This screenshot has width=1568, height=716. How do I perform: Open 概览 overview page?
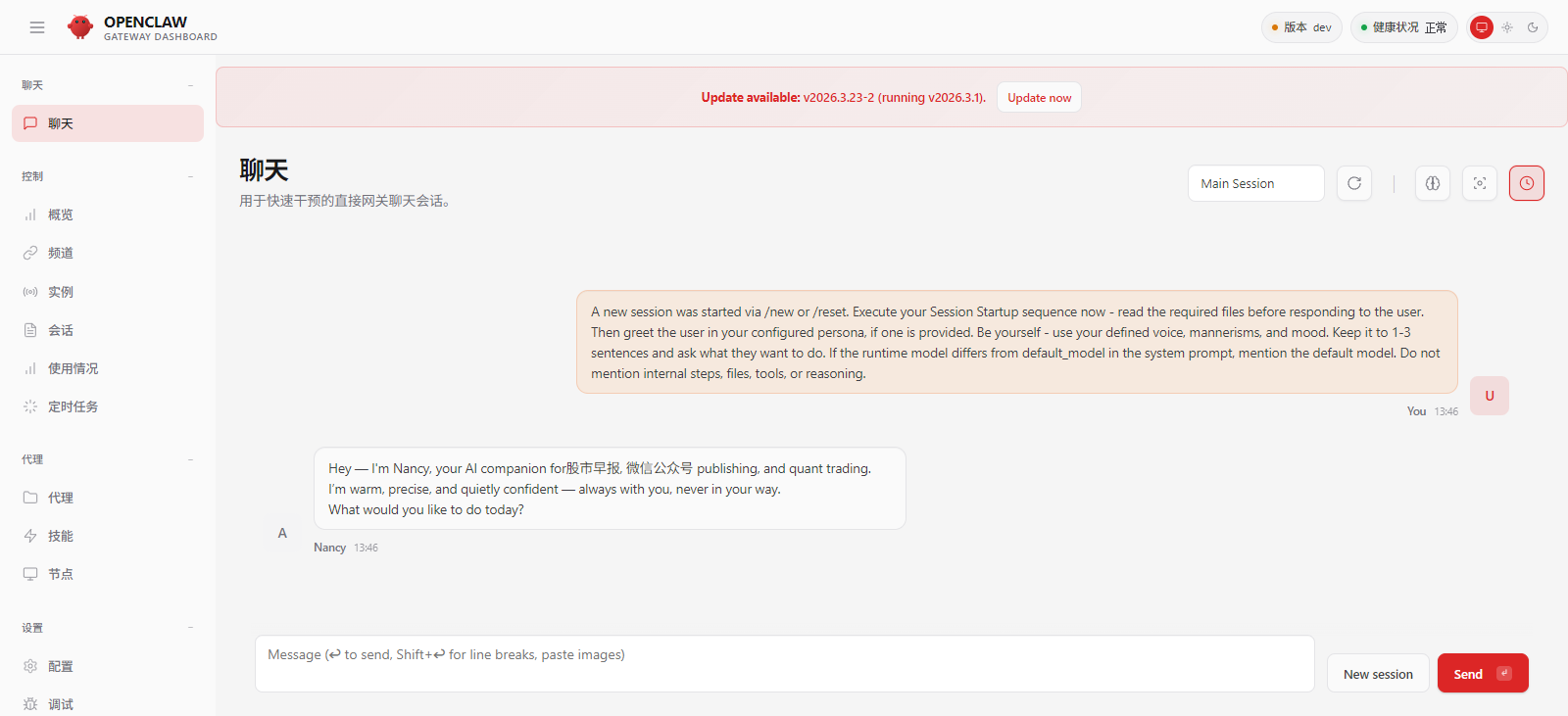pos(108,215)
